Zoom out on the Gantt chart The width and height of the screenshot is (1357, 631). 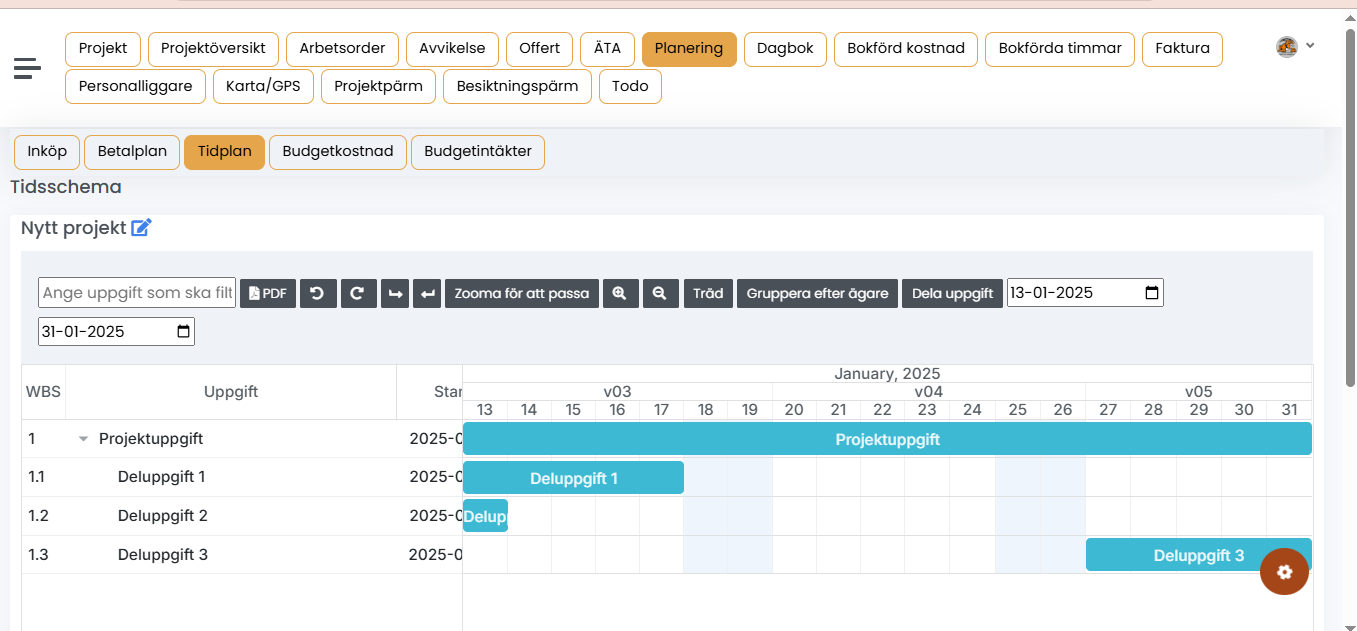tap(660, 293)
